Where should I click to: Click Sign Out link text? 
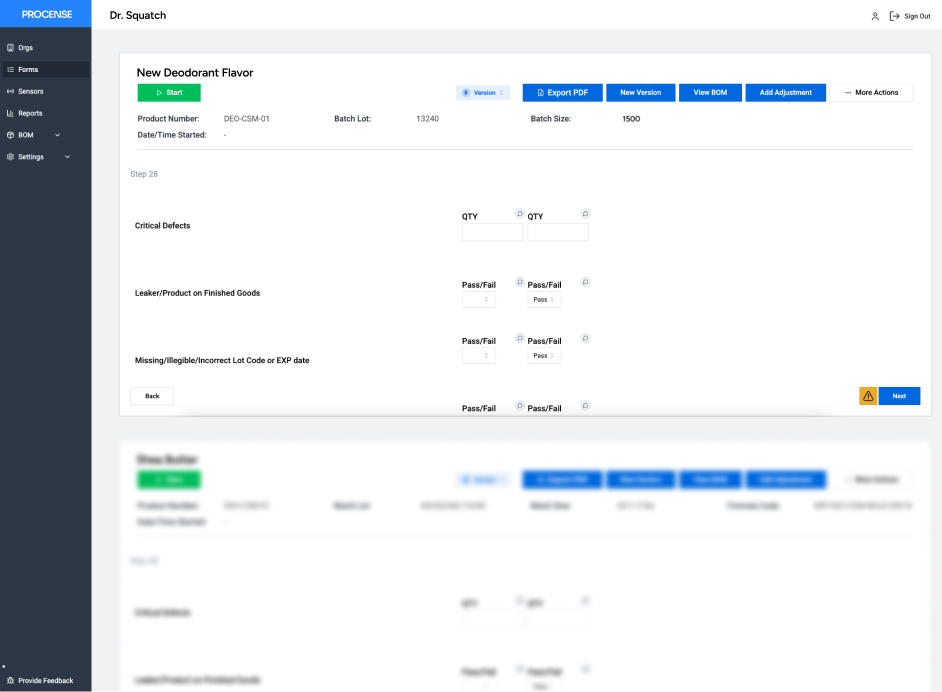917,16
